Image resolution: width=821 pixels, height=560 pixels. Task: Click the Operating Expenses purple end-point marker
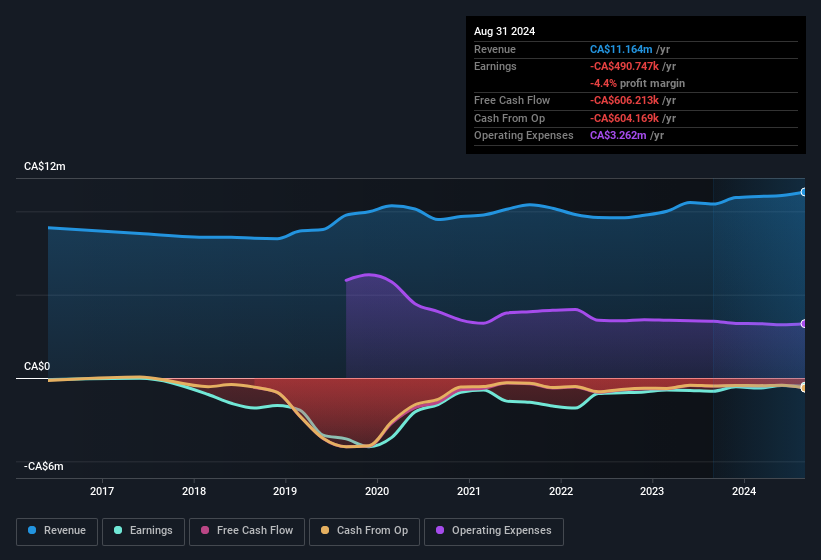tap(804, 324)
